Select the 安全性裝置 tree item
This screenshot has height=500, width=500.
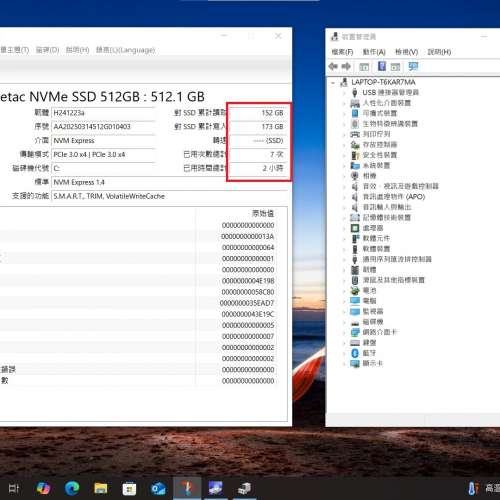380,155
